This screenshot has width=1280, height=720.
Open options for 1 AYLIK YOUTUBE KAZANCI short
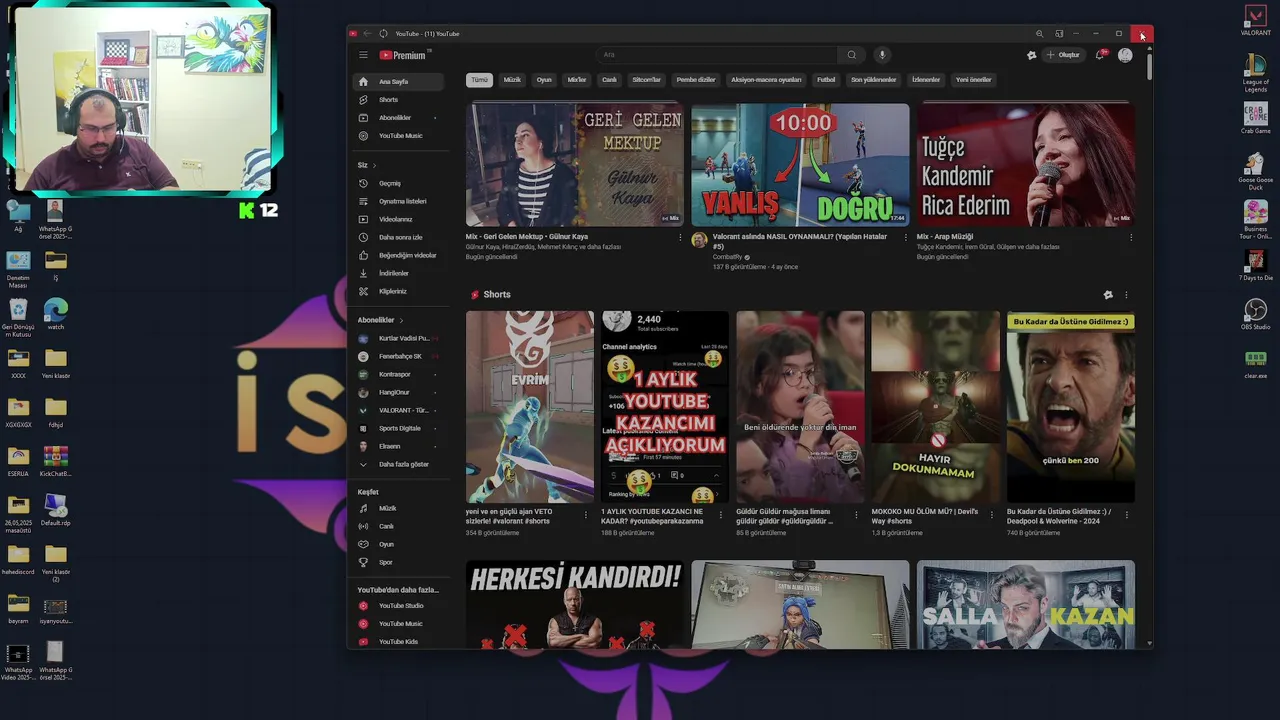[721, 516]
